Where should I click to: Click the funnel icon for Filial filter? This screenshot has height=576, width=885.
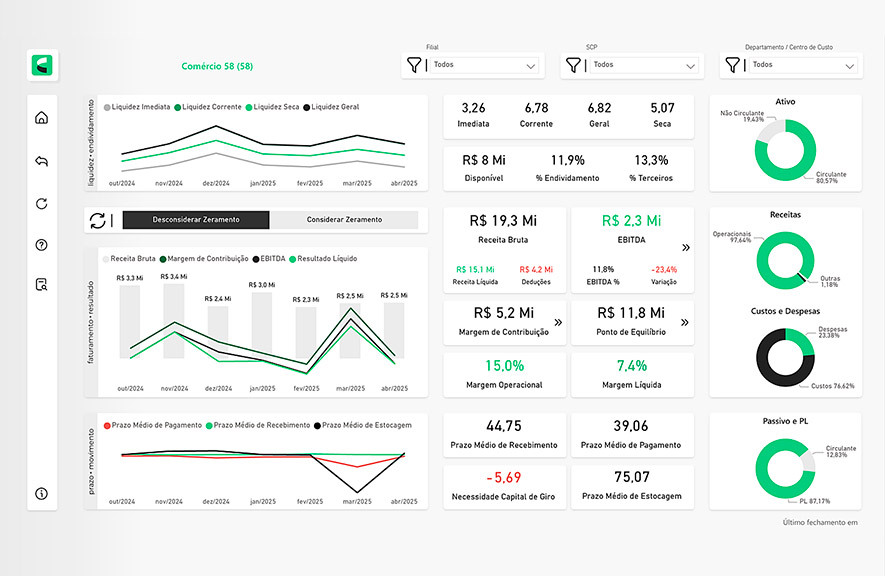pos(413,65)
